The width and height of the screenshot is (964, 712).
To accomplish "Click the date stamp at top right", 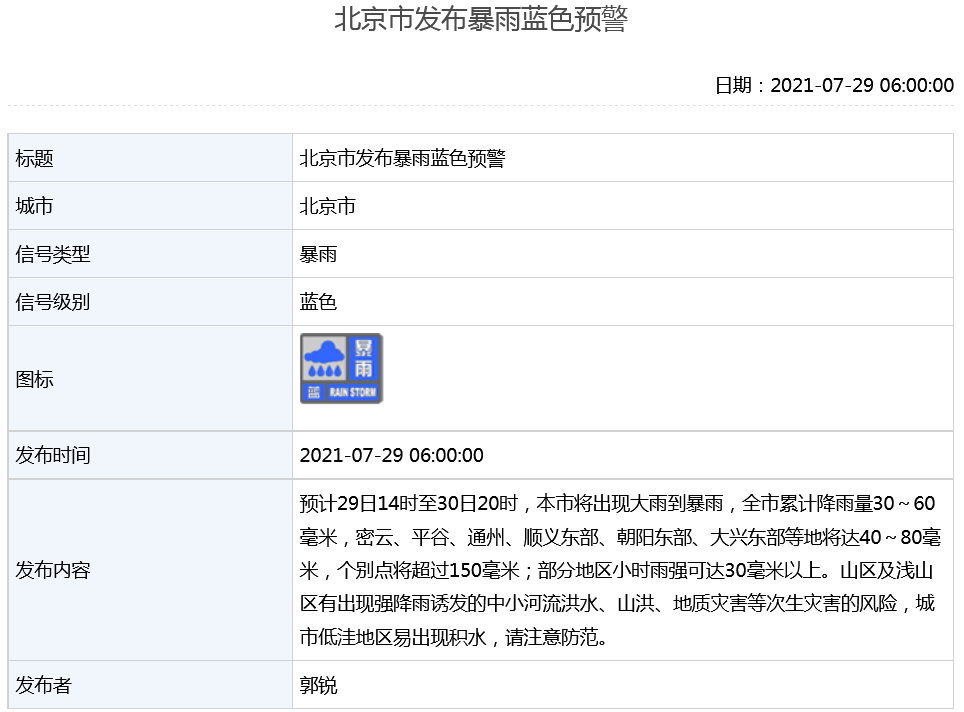I will (834, 85).
